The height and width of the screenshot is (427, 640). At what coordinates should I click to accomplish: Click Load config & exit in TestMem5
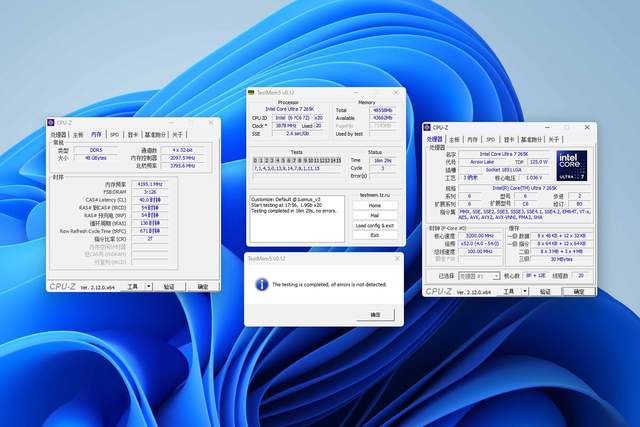coord(375,225)
